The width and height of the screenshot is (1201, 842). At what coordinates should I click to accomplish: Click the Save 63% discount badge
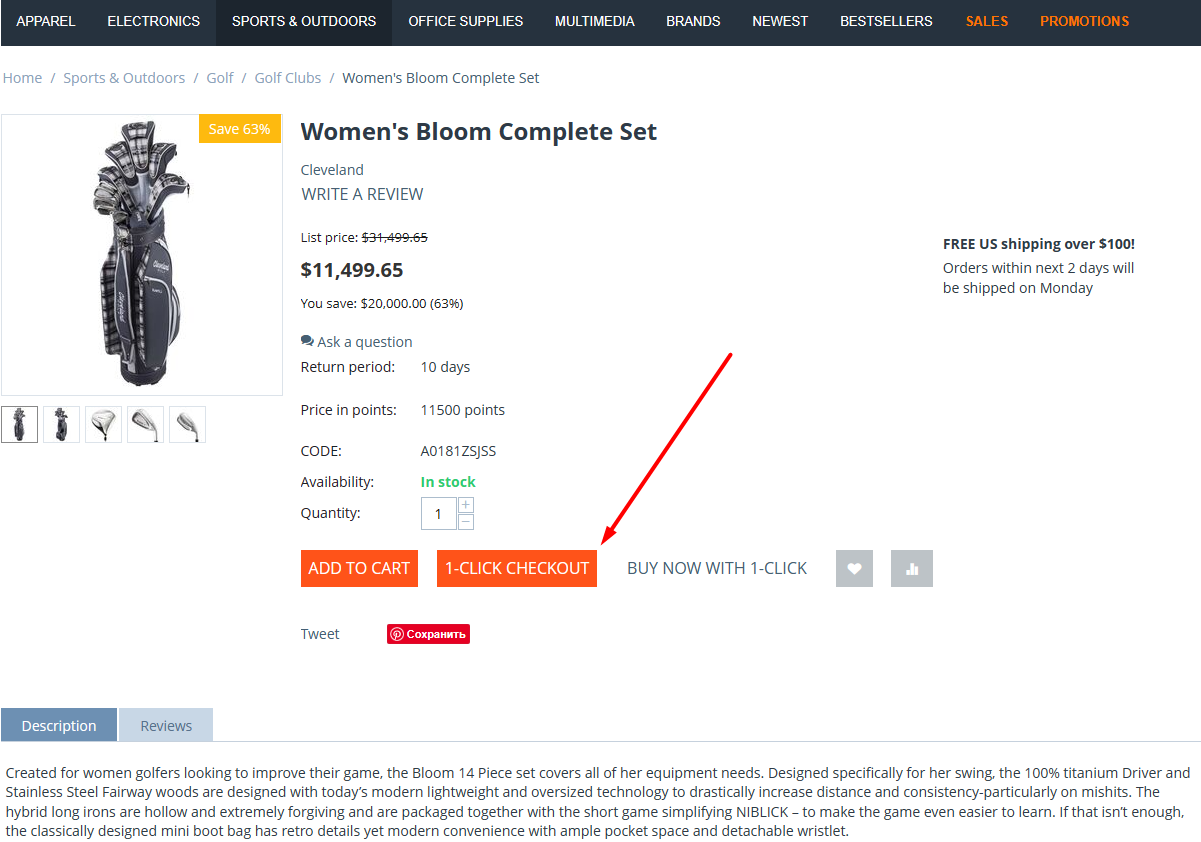[240, 129]
